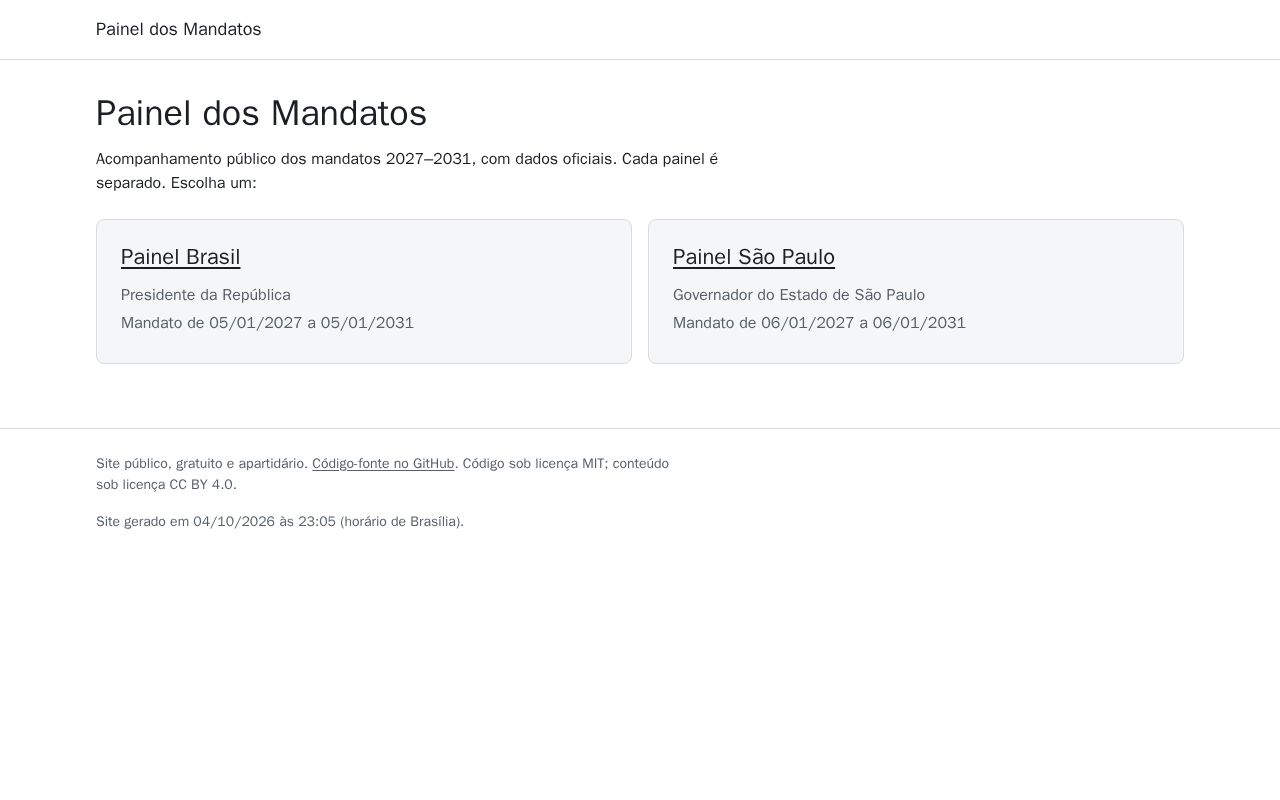The image size is (1280, 800).
Task: Select Mandato de 05/01/2027 a 05/01/2031 text
Action: (267, 323)
